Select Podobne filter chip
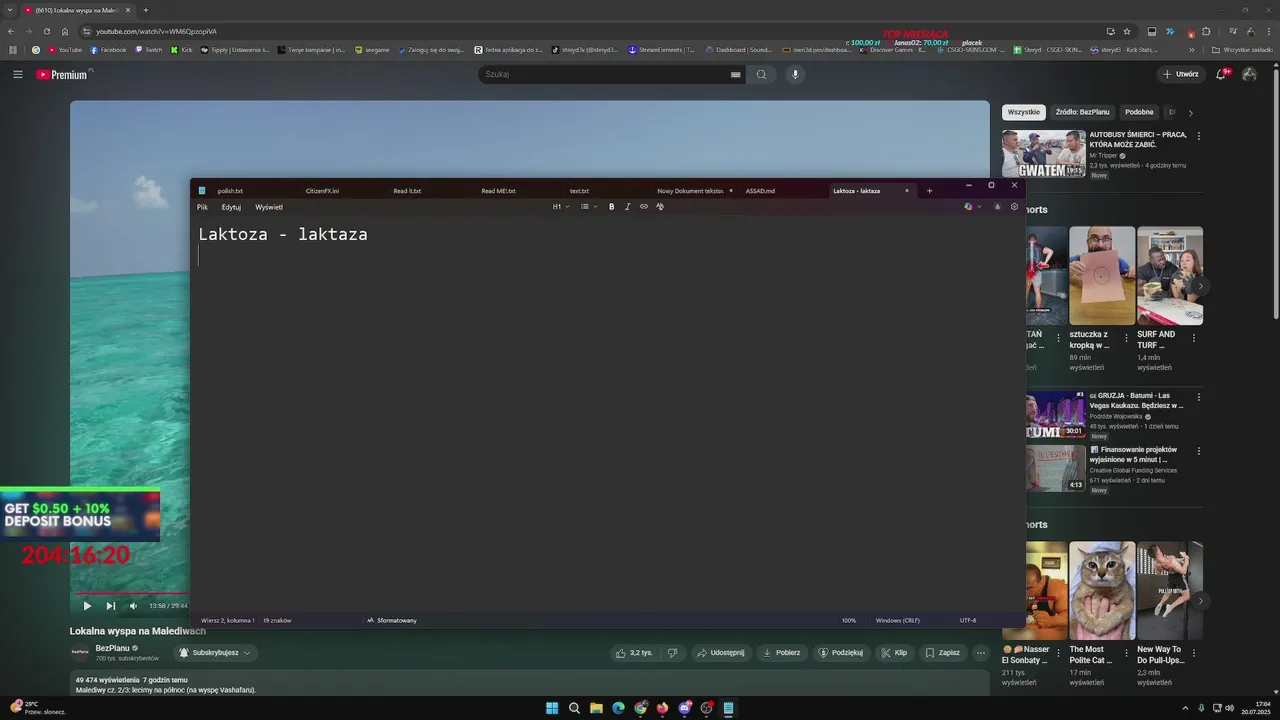Viewport: 1280px width, 720px height. pos(1139,113)
